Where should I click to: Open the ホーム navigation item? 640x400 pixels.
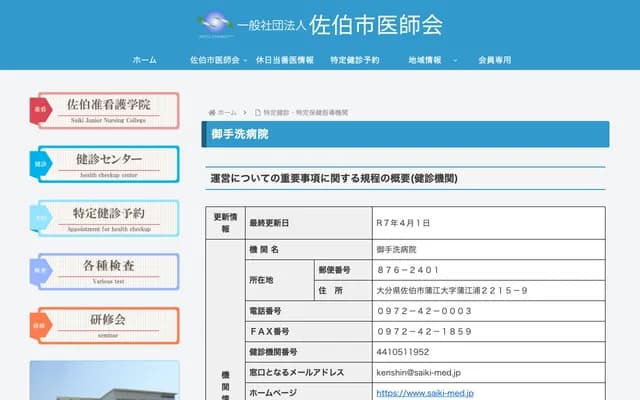tap(145, 60)
